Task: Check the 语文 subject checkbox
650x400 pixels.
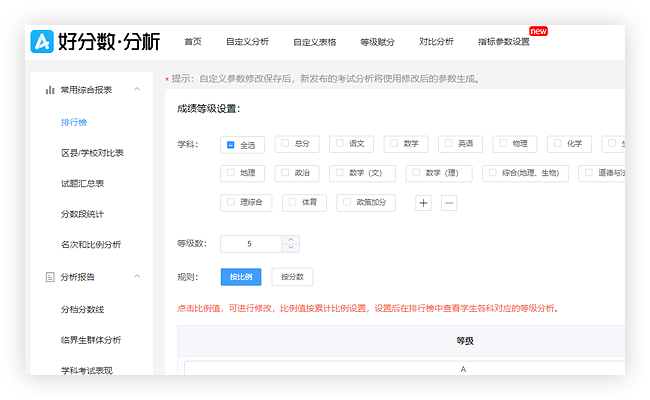Action: click(x=339, y=144)
